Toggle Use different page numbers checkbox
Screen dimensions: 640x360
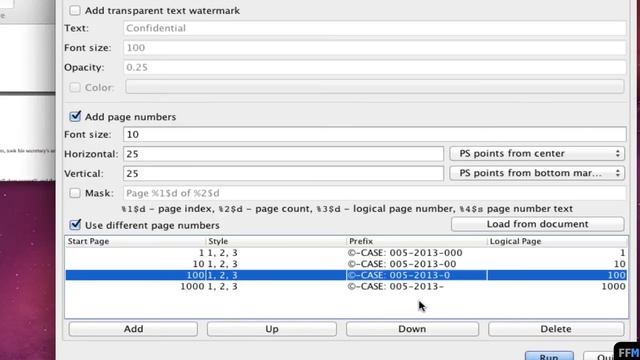[x=75, y=225]
